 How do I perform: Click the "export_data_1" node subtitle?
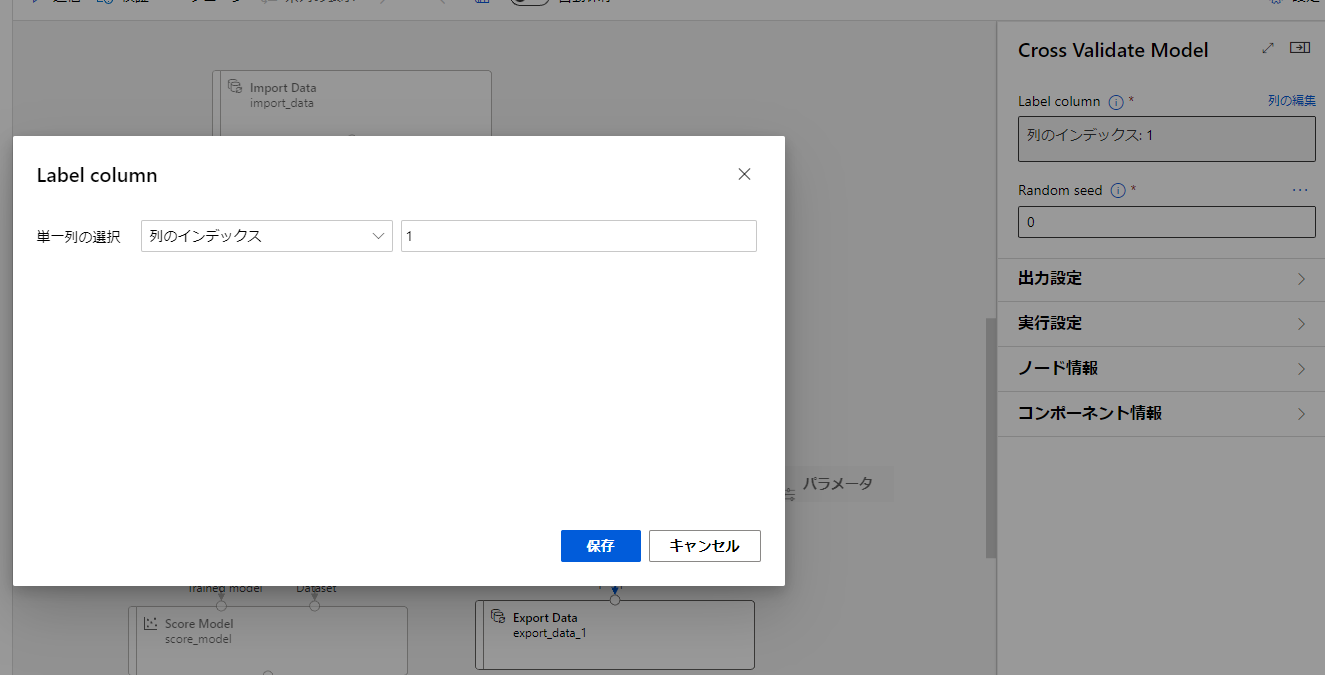click(x=549, y=633)
